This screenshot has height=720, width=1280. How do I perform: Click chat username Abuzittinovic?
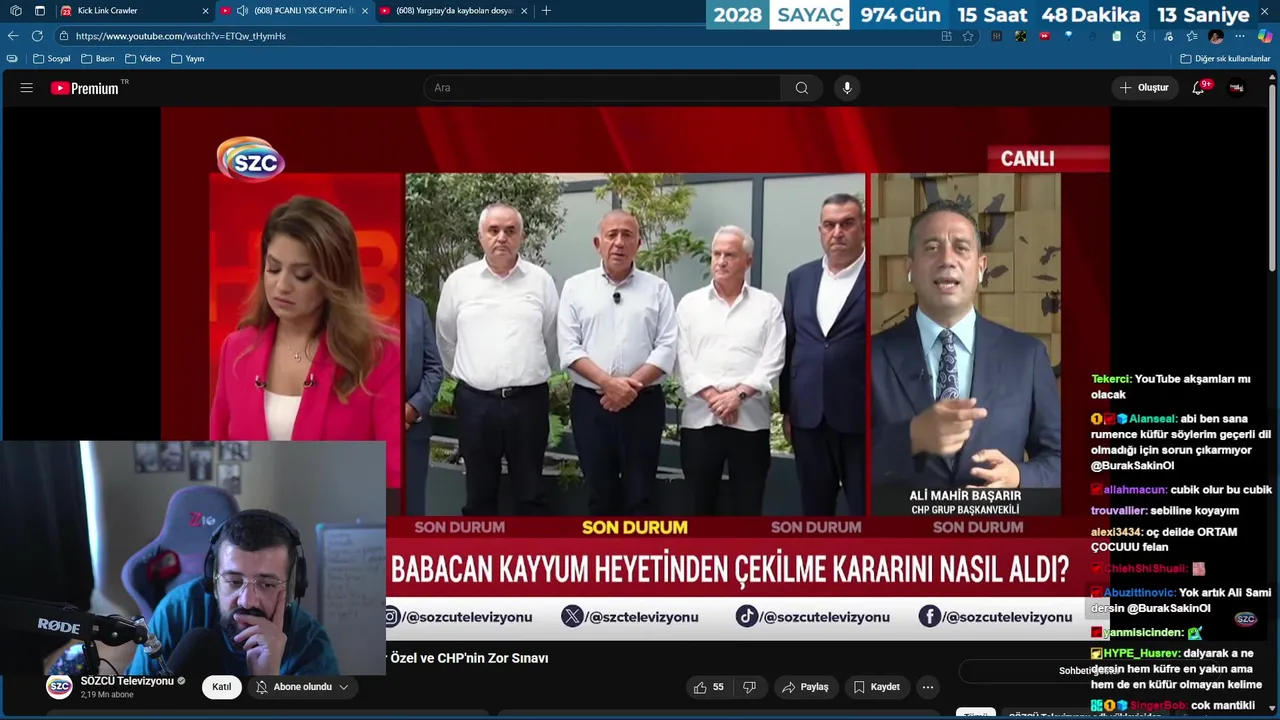(x=1139, y=593)
